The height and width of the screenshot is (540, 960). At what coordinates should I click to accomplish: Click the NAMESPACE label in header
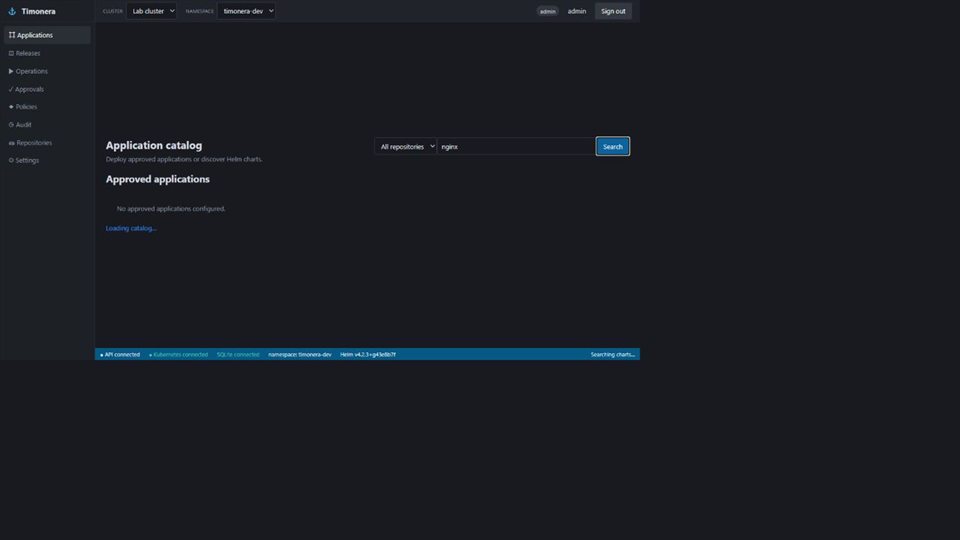(x=200, y=11)
